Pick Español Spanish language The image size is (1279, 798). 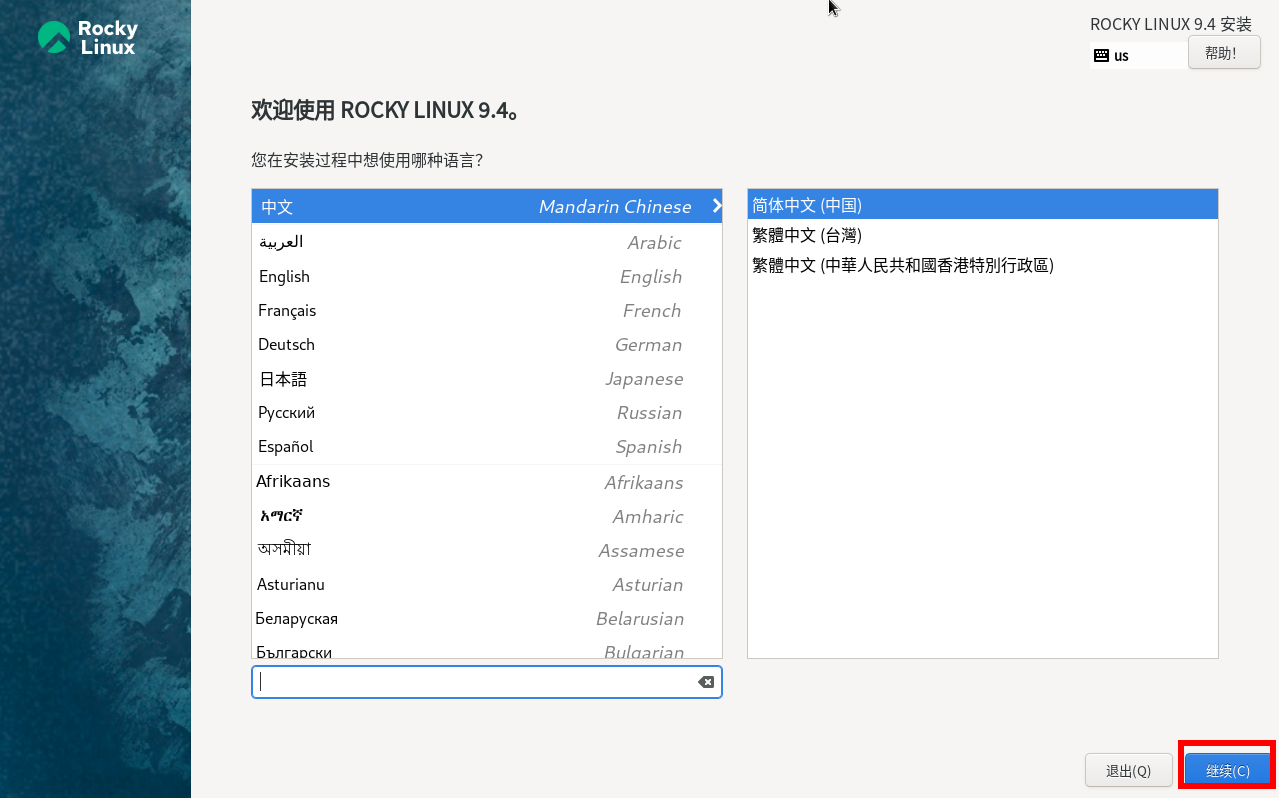click(487, 446)
